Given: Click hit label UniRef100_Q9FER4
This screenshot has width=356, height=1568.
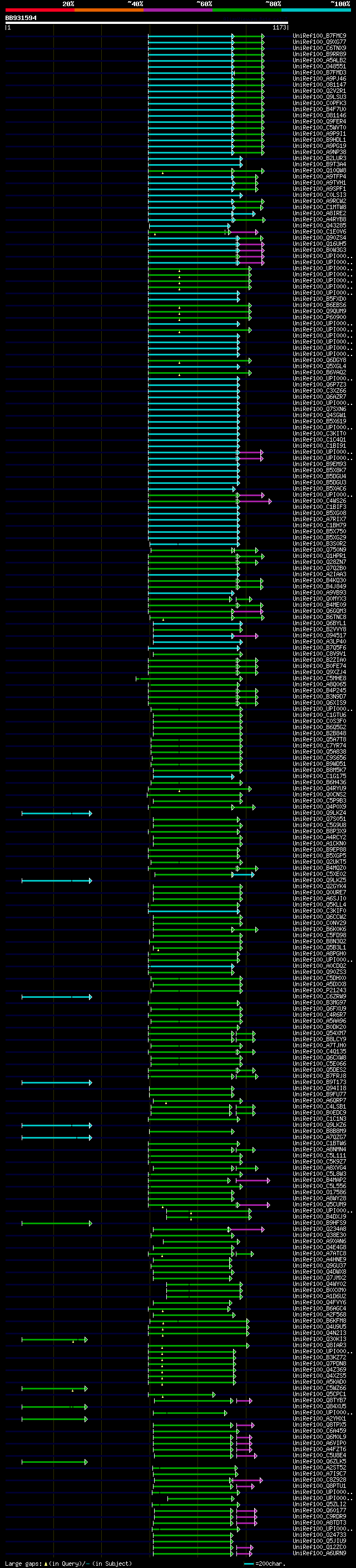Looking at the screenshot, I should point(319,122).
